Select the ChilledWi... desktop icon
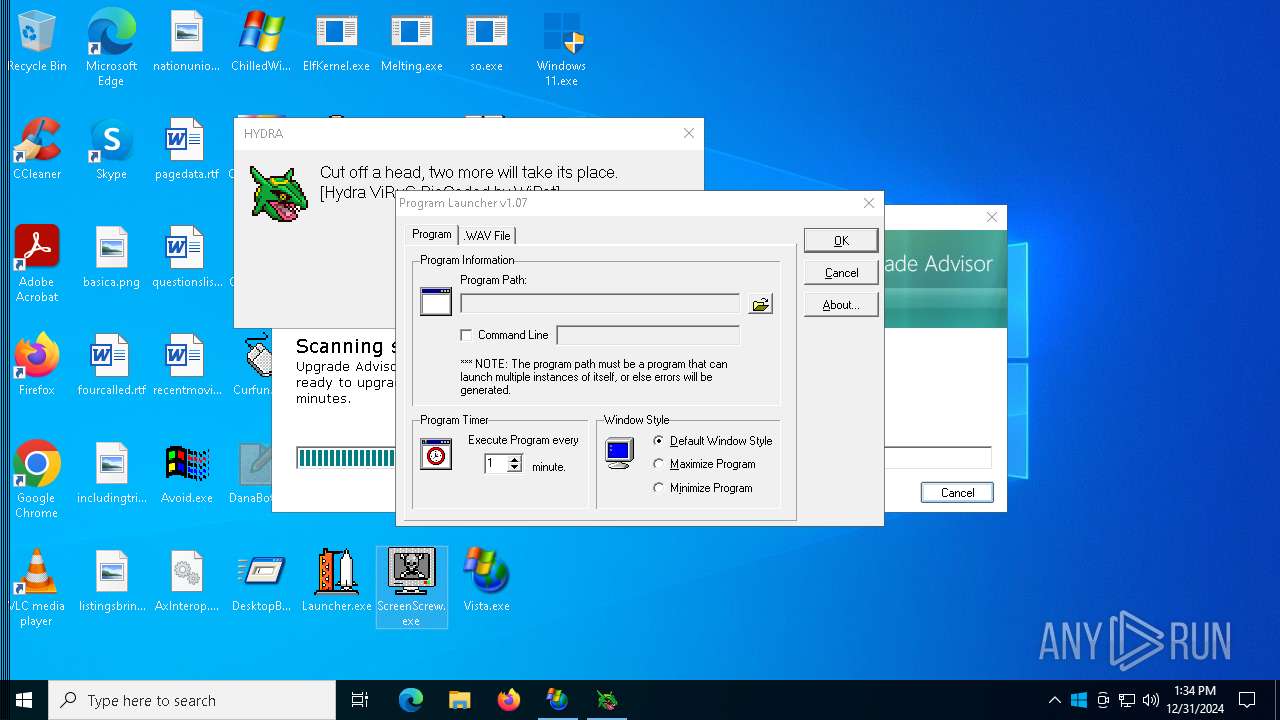 point(261,42)
